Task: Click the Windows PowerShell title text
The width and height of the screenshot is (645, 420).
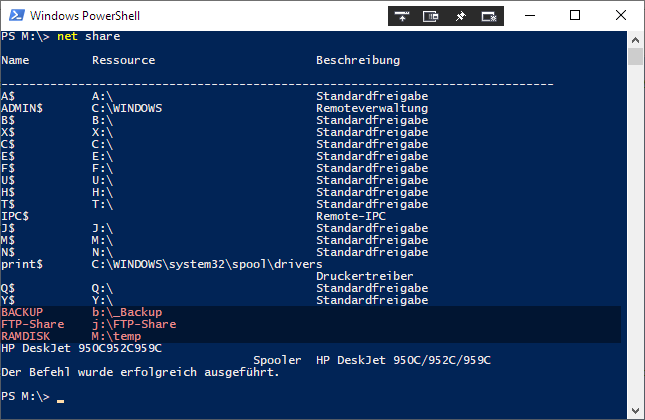Action: coord(84,15)
